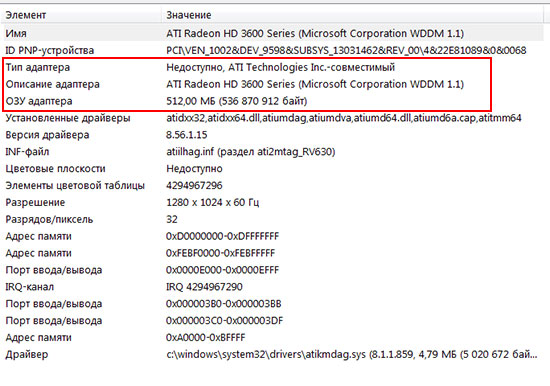
Task: Select the Драйвер row
Action: click(27, 354)
